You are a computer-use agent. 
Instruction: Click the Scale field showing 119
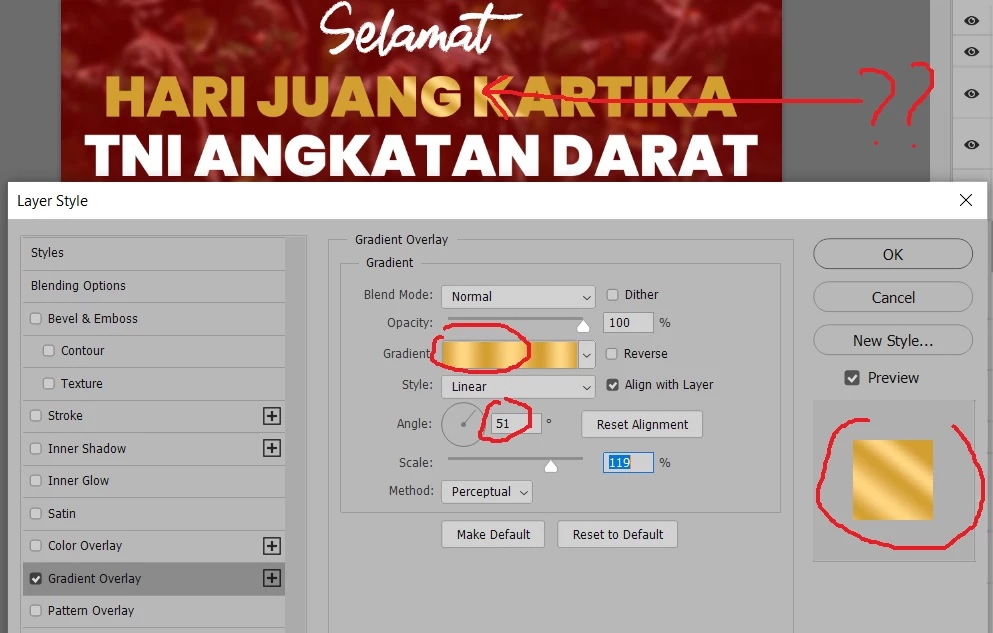point(628,463)
